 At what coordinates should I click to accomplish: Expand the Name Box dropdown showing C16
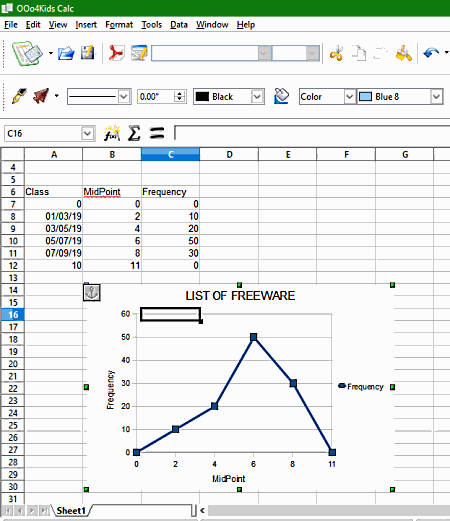(87, 133)
